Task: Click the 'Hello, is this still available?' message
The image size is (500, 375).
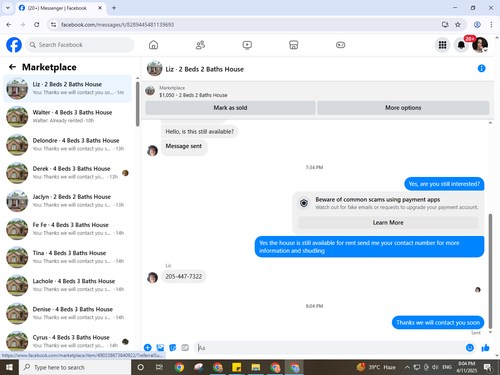Action: point(200,131)
